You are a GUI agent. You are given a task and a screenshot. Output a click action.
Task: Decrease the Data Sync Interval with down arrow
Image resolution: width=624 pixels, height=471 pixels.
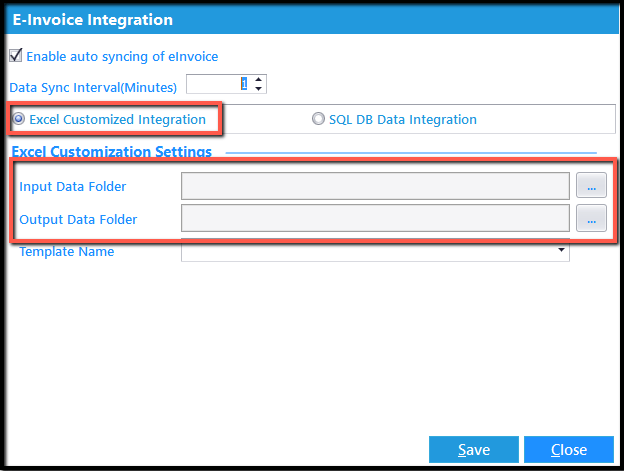pos(259,88)
